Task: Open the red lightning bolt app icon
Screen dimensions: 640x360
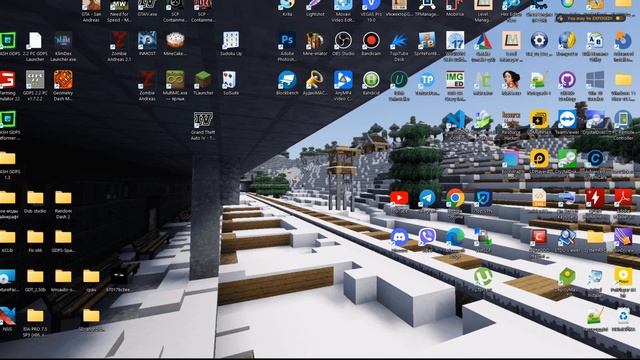Action: click(595, 198)
